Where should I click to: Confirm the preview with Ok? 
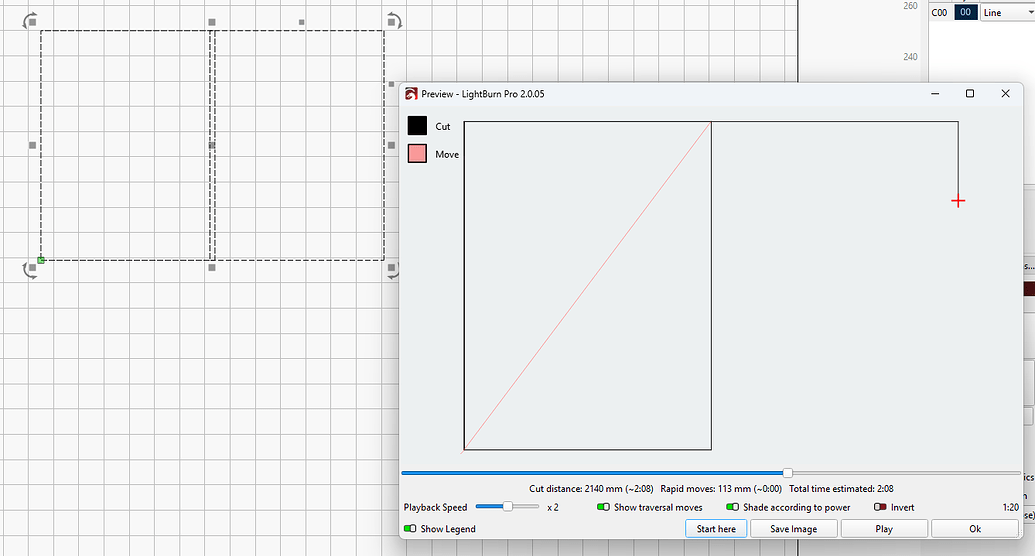[974, 529]
